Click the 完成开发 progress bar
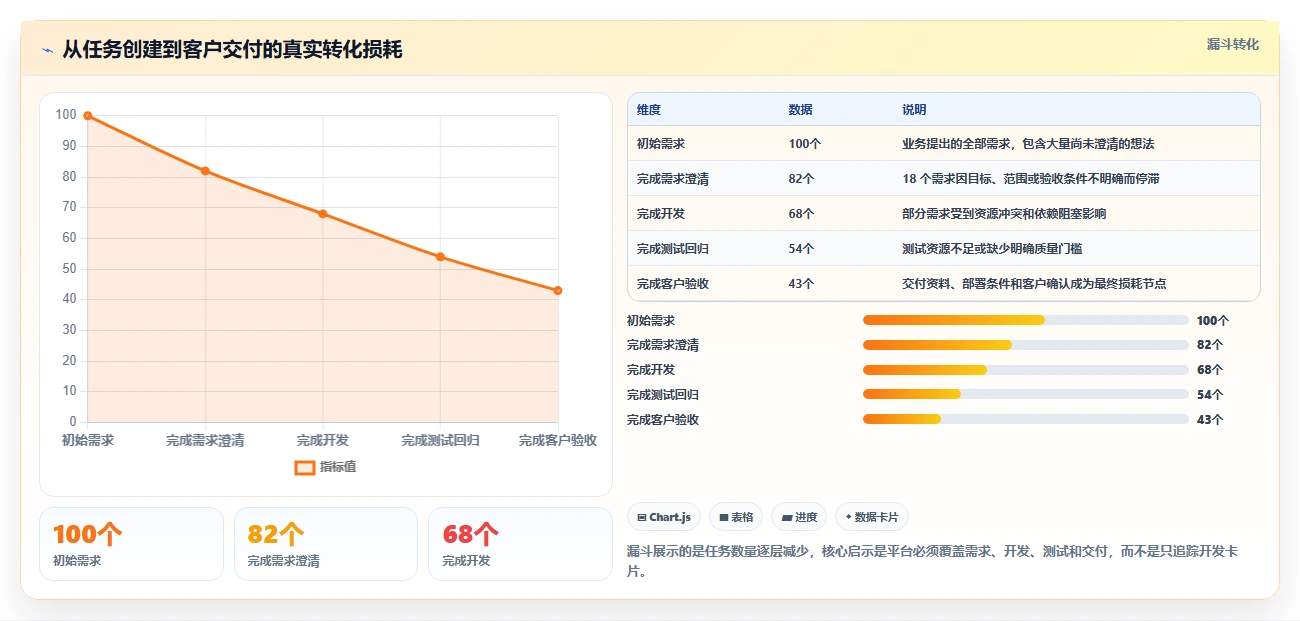Screen dimensions: 1300x621 (x=1025, y=370)
